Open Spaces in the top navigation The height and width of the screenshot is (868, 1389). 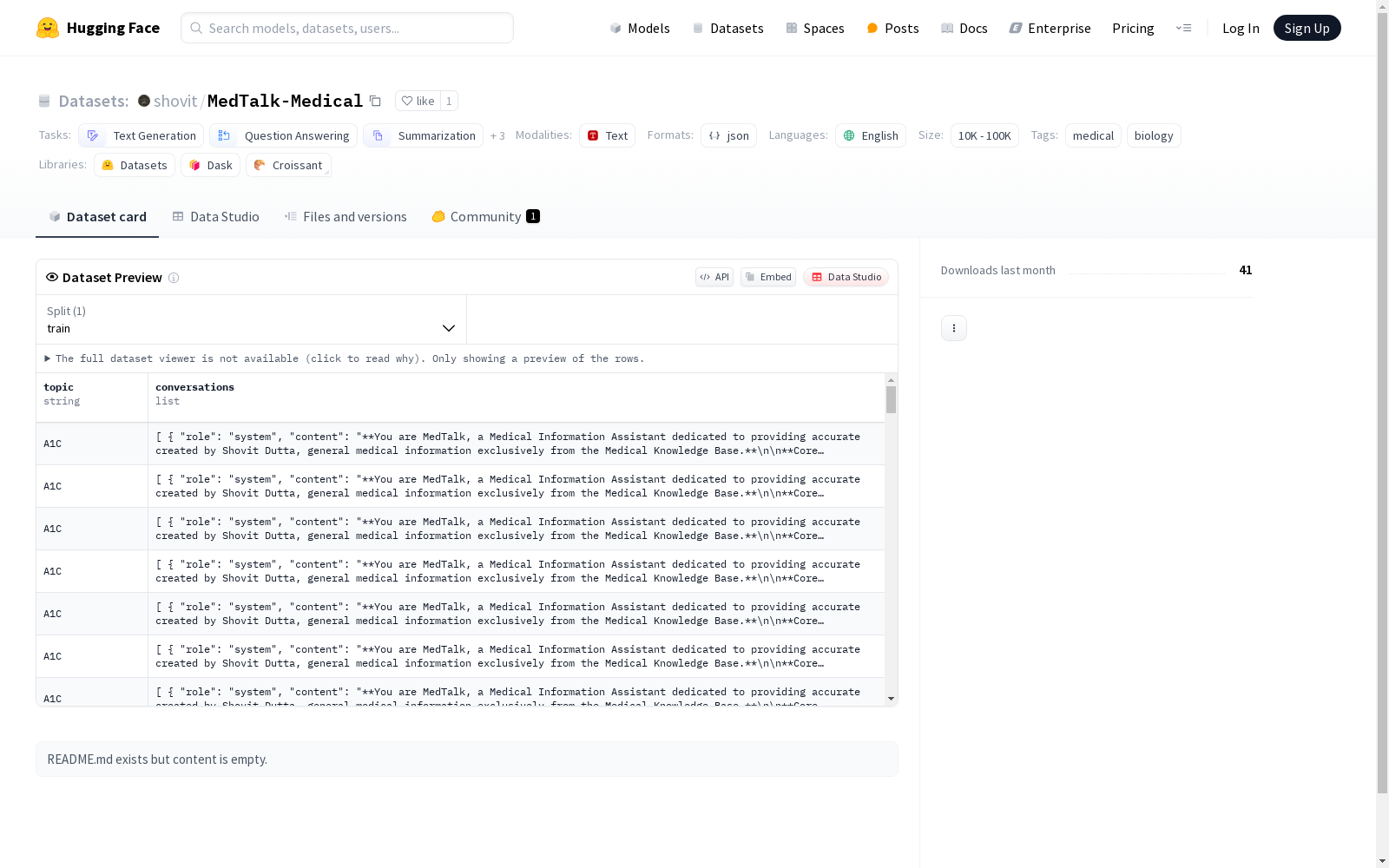pos(815,28)
